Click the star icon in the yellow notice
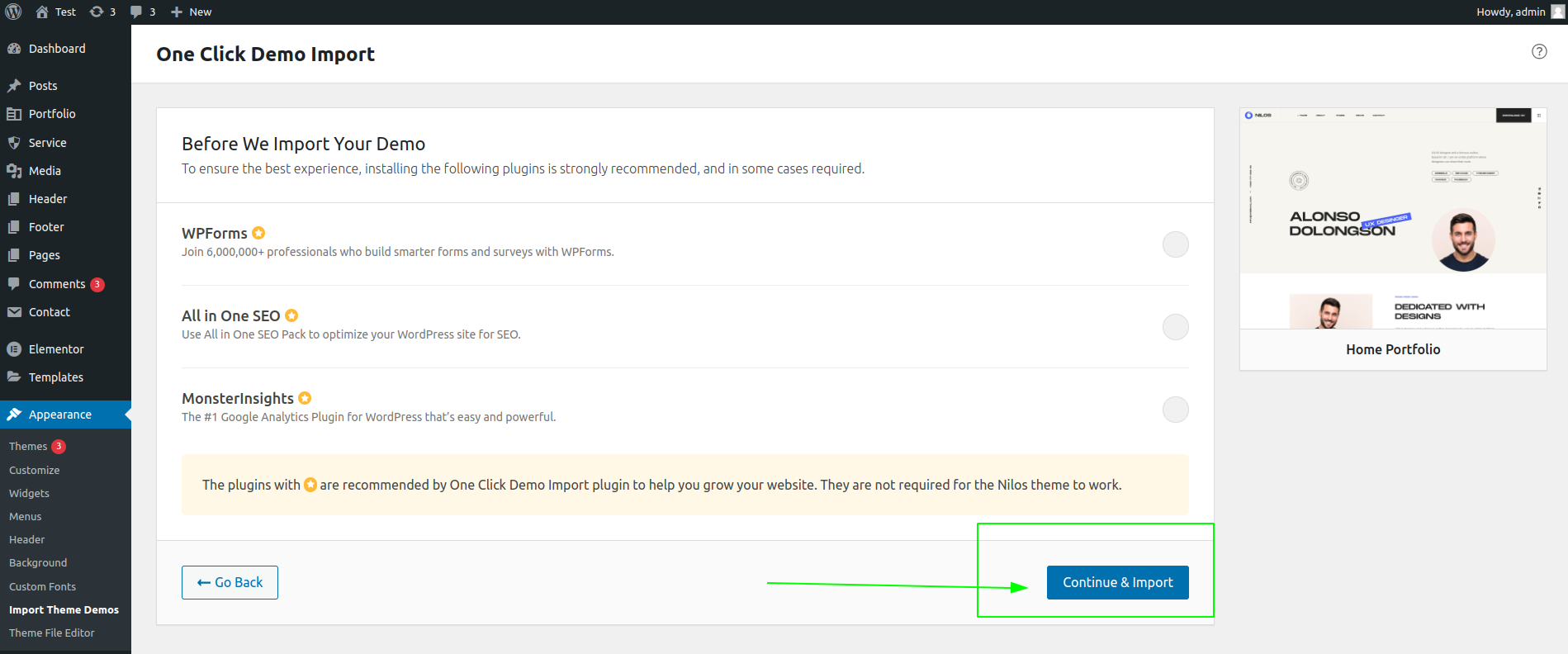The height and width of the screenshot is (654, 1568). click(310, 485)
